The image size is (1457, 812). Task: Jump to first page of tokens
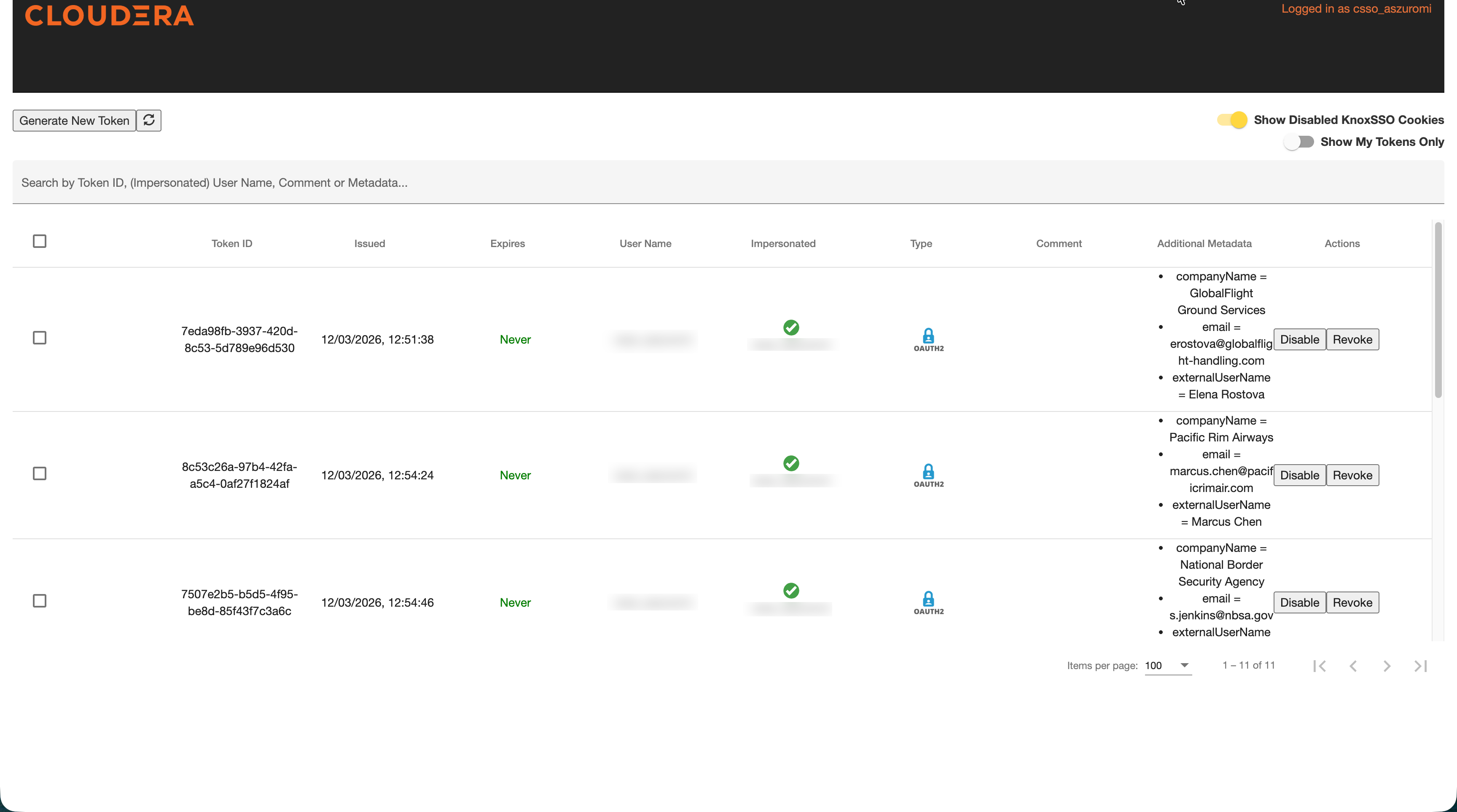1320,666
